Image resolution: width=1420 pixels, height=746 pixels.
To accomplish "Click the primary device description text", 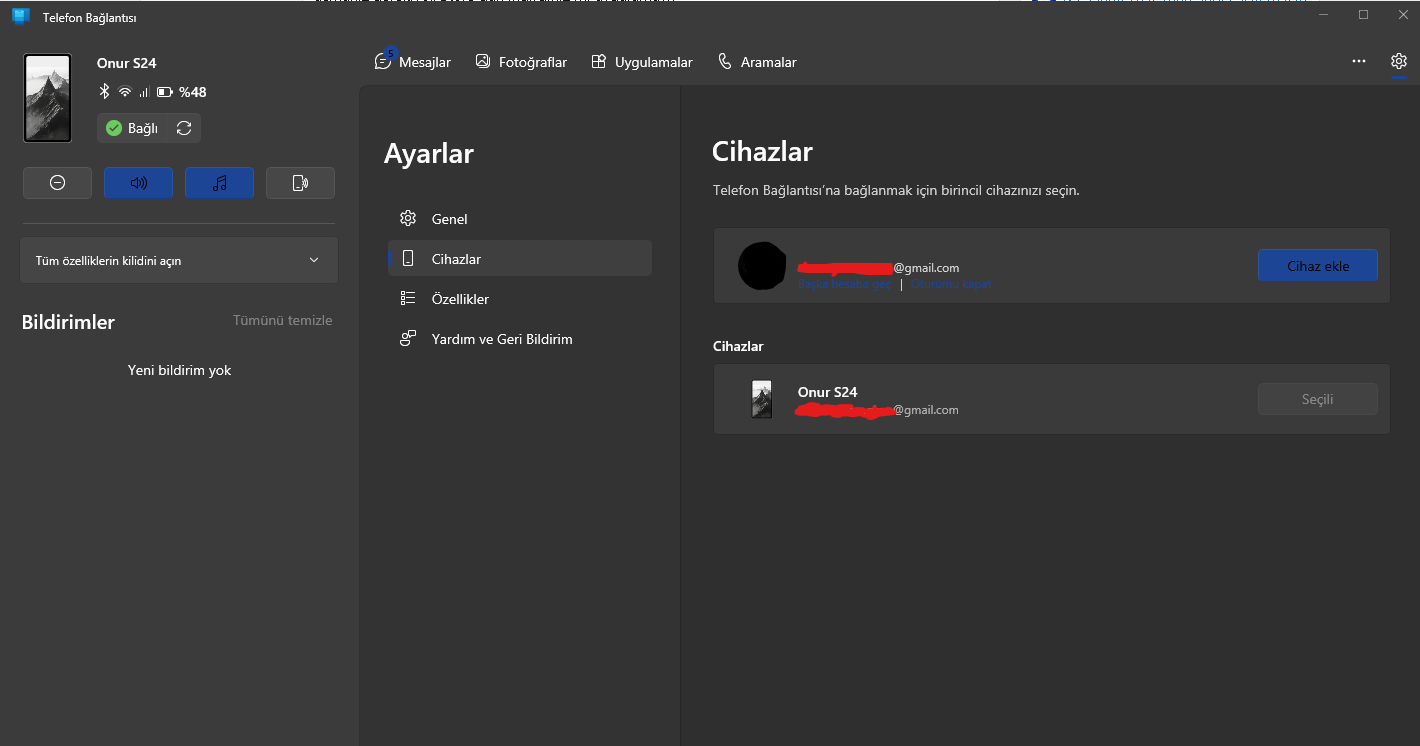I will point(896,190).
